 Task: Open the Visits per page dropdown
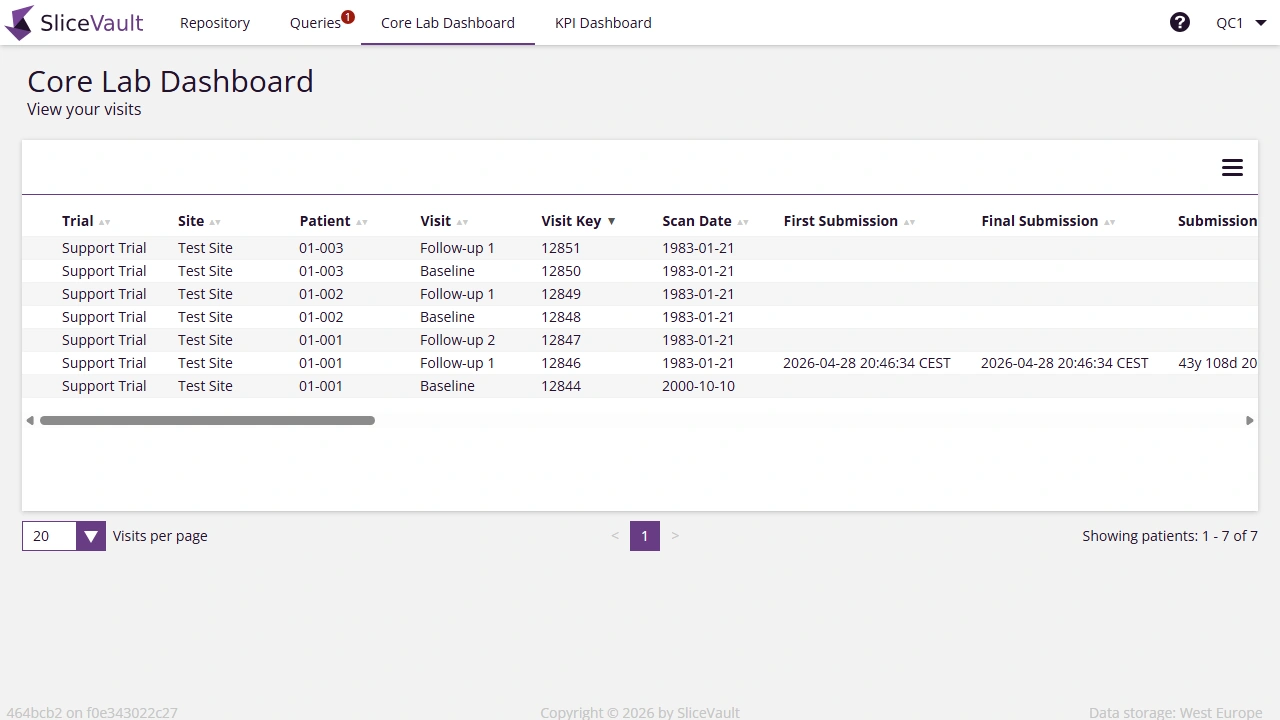click(x=91, y=536)
